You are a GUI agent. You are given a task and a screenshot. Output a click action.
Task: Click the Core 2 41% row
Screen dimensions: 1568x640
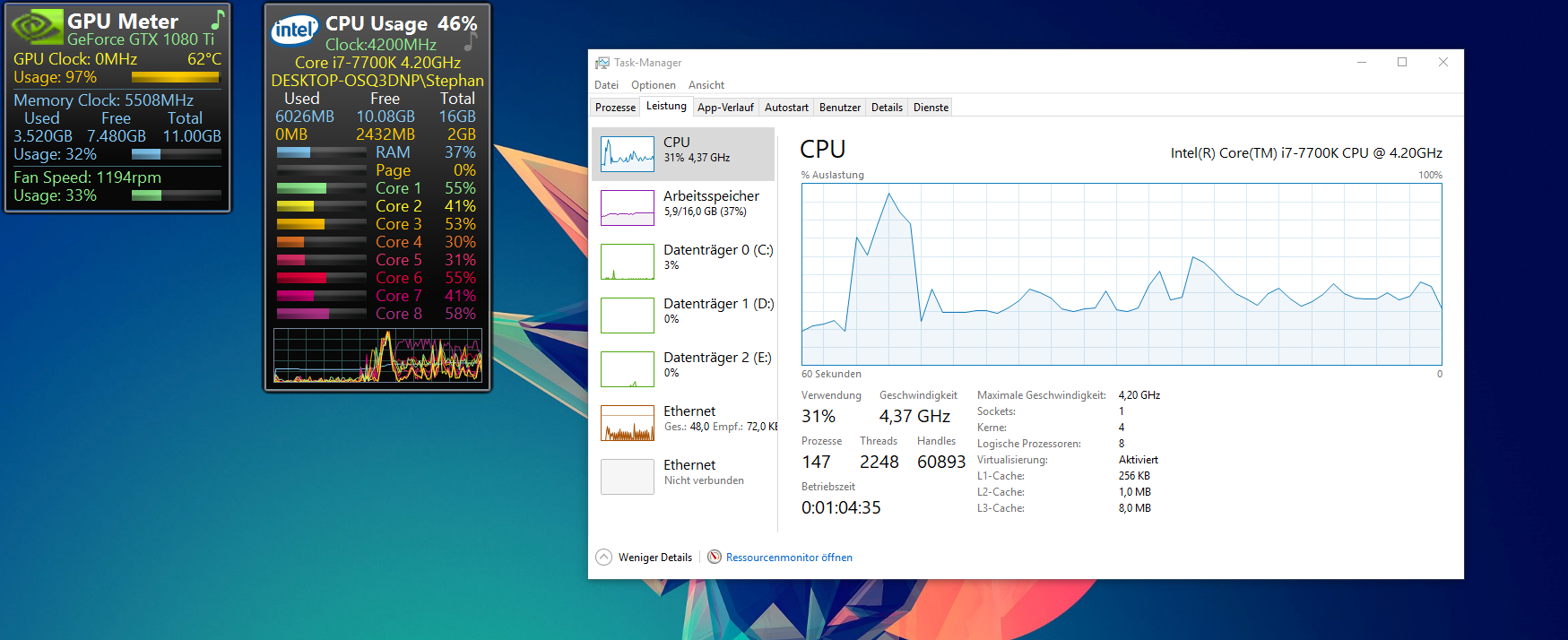click(377, 206)
